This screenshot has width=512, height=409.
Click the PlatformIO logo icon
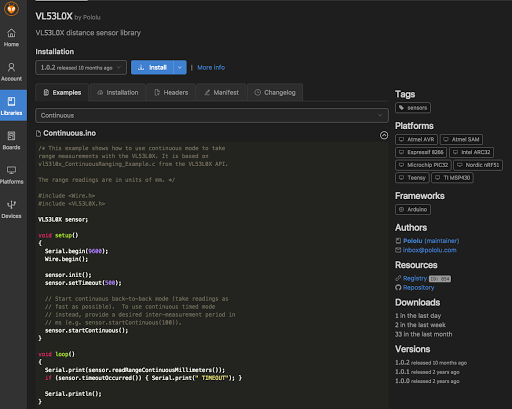coord(11,9)
